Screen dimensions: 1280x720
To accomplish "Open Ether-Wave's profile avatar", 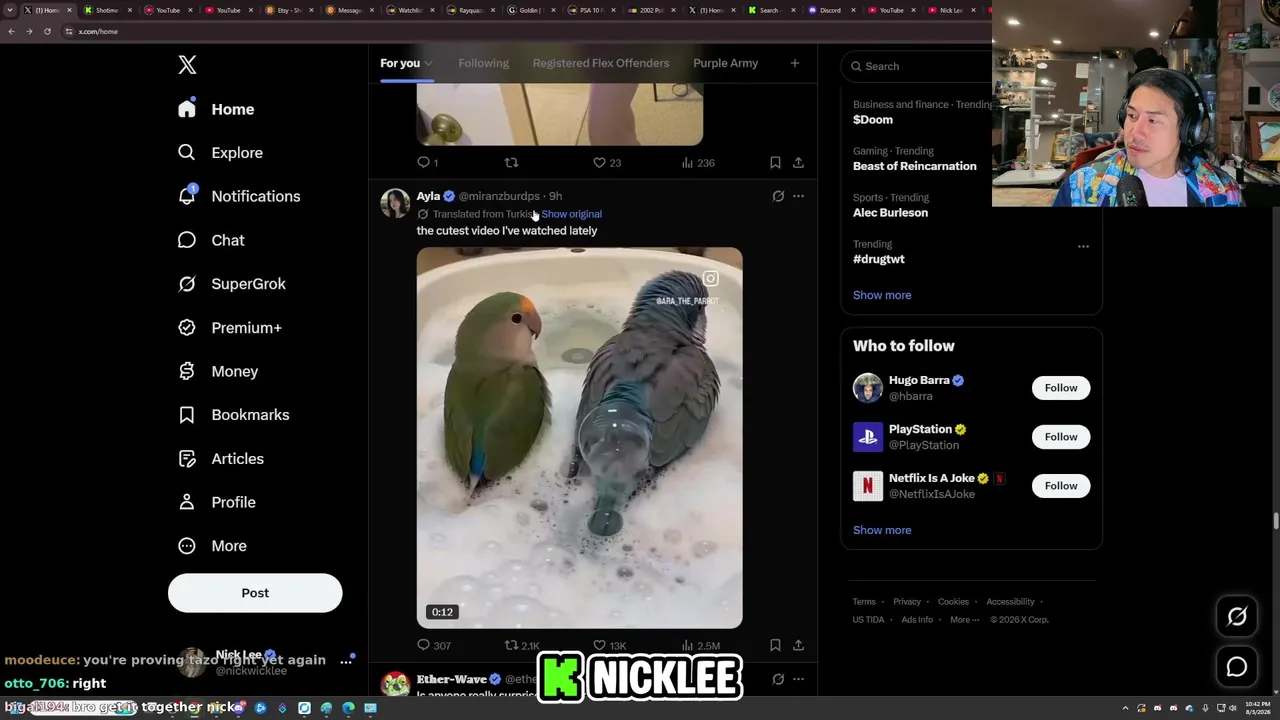I will coord(395,684).
